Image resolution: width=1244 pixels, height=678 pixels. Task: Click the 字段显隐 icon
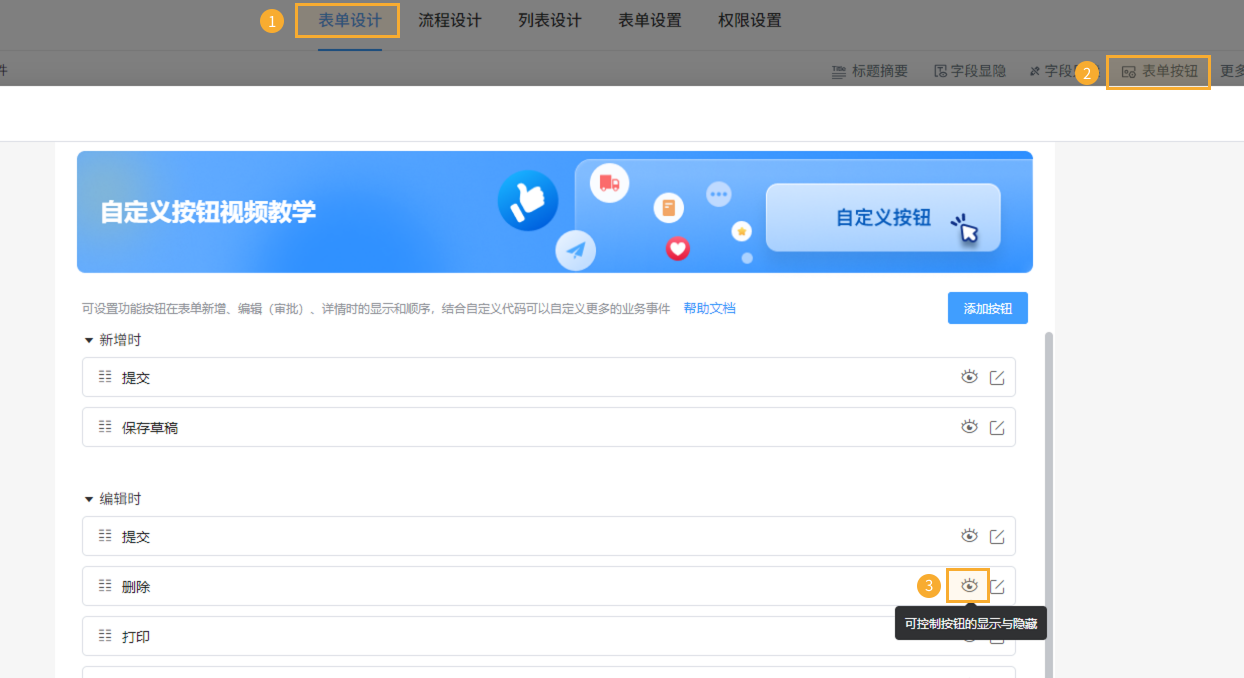point(940,72)
